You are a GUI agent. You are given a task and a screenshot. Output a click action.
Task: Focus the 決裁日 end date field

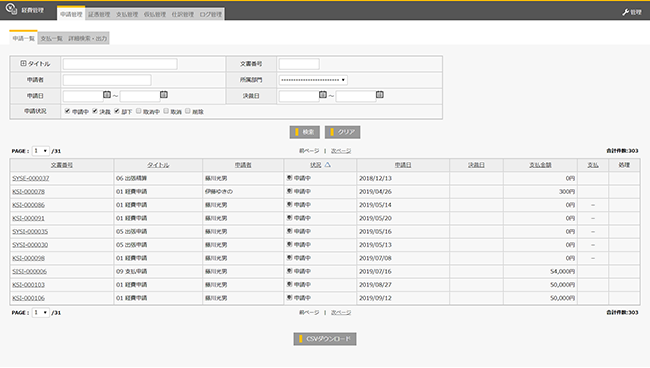pos(356,96)
